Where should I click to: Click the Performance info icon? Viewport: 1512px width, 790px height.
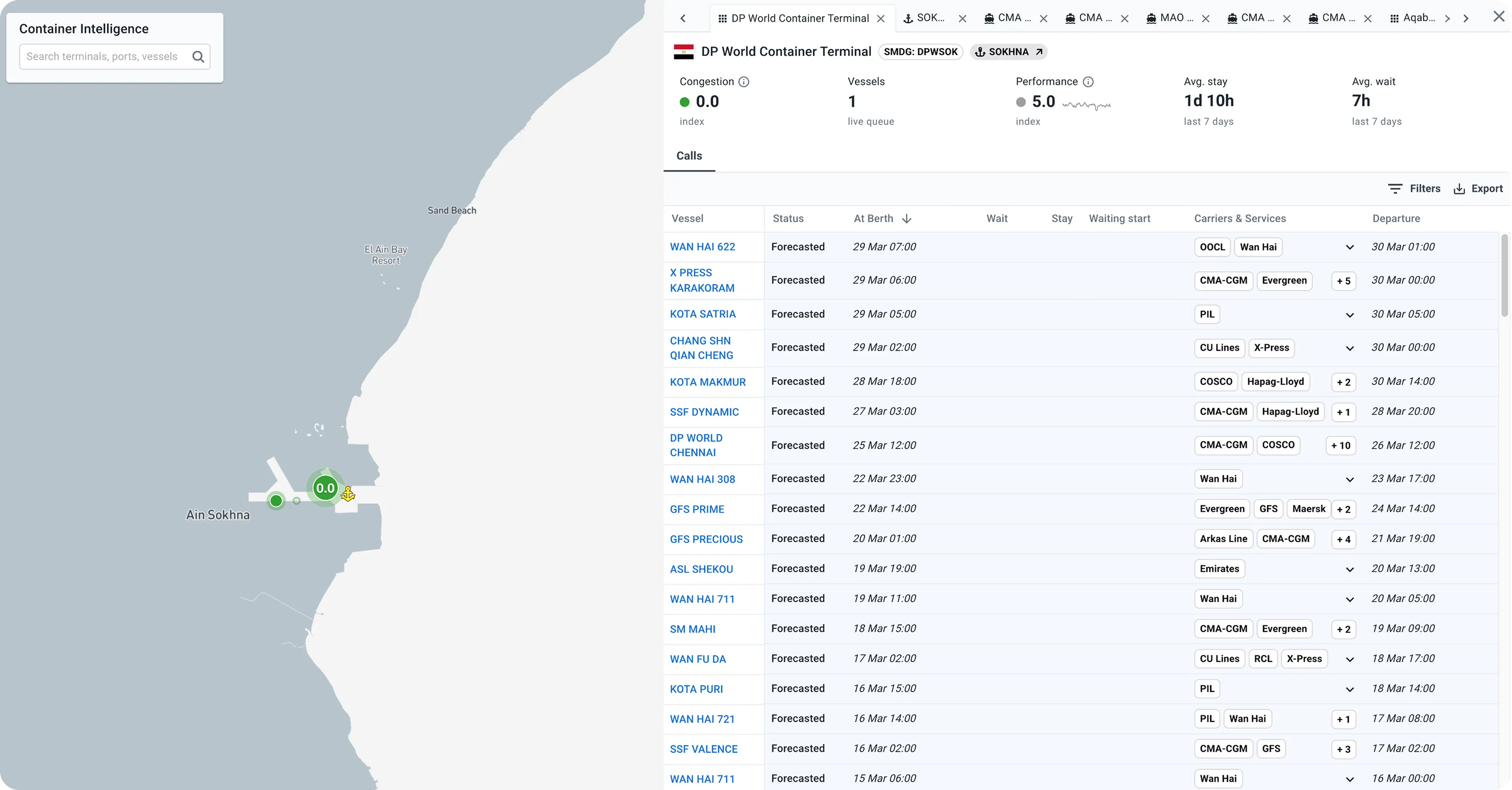[1087, 82]
